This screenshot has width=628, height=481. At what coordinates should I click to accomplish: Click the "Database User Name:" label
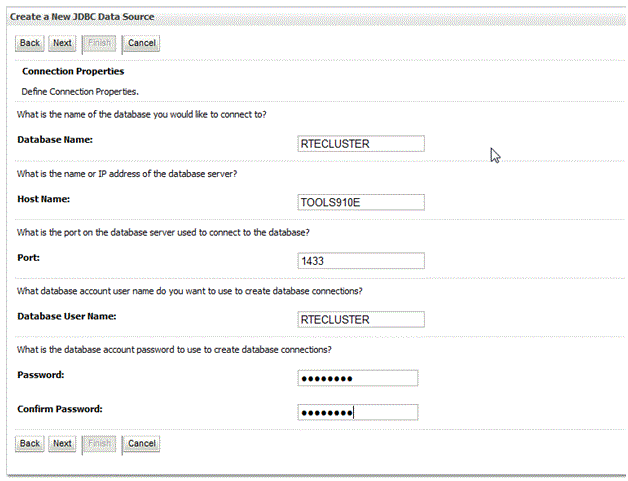pos(67,316)
